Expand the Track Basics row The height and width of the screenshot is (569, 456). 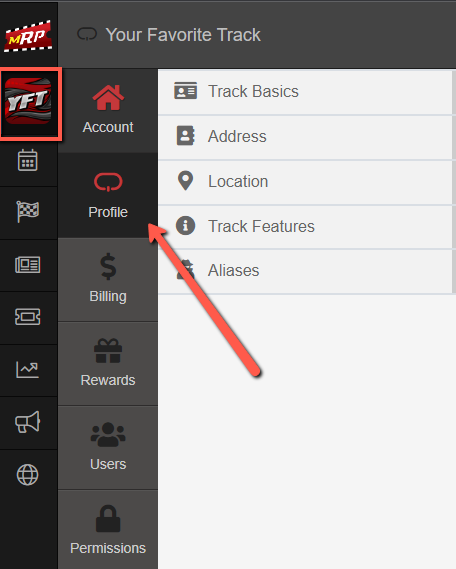point(305,92)
